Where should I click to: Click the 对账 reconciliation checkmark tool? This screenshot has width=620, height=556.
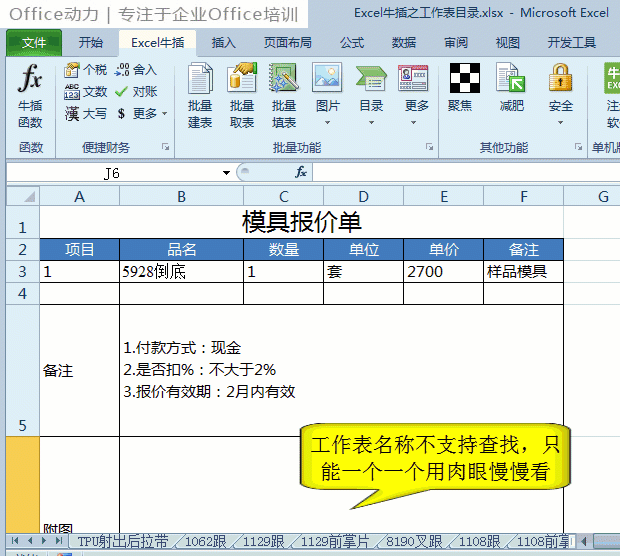(136, 92)
